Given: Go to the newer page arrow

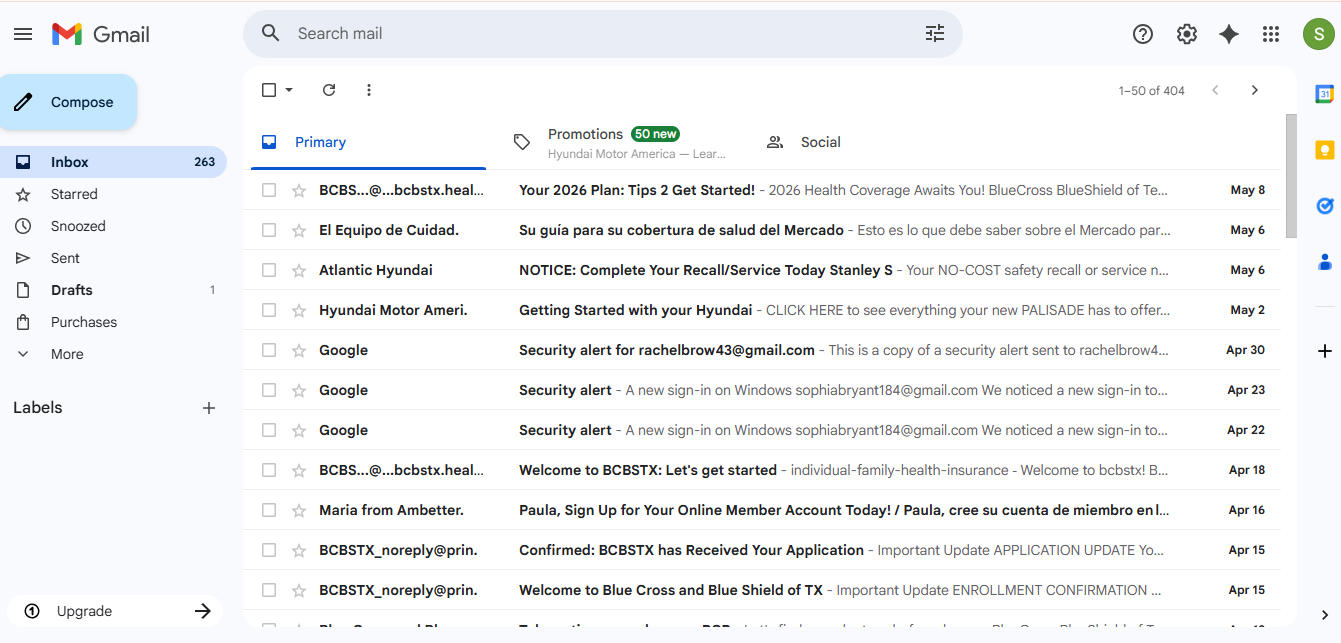Looking at the screenshot, I should click(x=1216, y=90).
